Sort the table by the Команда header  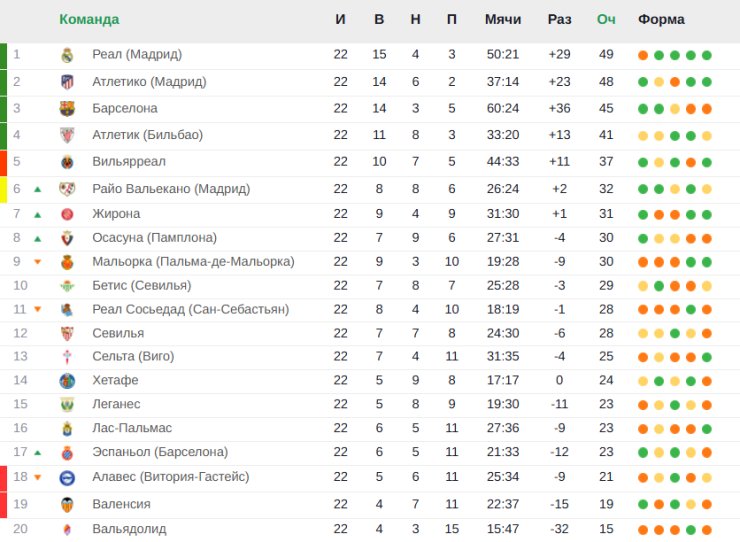click(x=89, y=19)
